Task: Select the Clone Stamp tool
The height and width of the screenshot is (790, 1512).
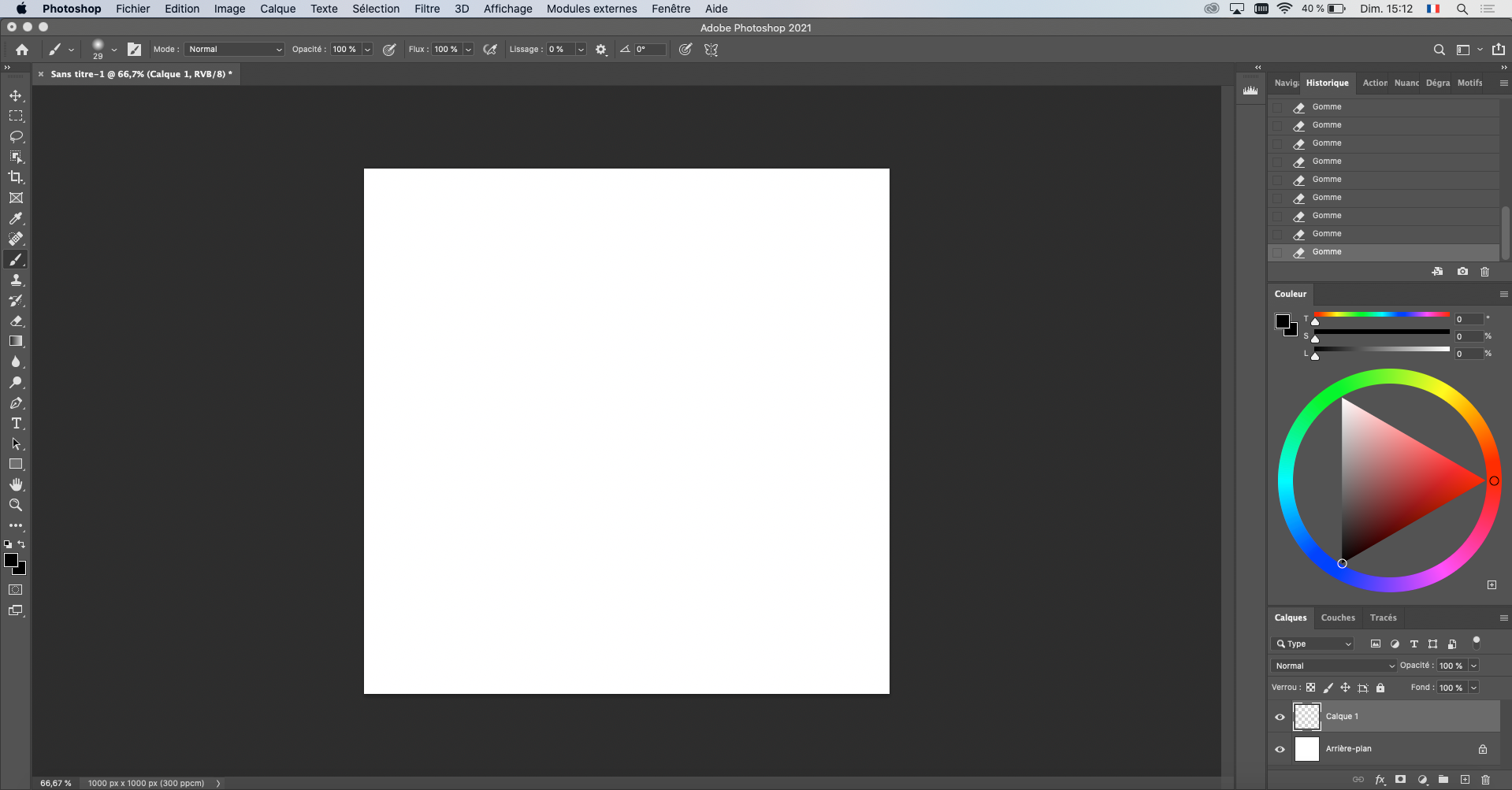Action: (x=16, y=280)
